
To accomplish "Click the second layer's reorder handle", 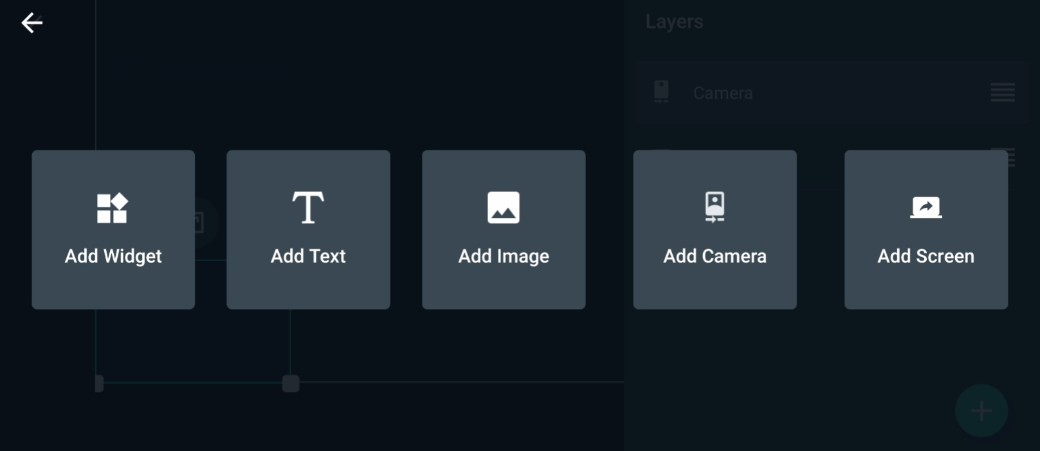I will point(1005,157).
